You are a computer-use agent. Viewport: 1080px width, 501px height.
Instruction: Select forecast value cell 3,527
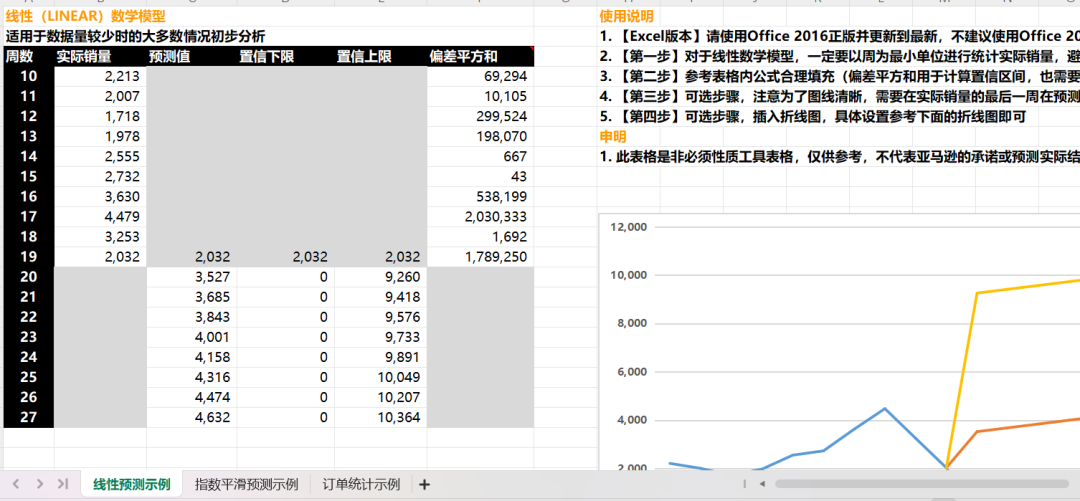[191, 277]
